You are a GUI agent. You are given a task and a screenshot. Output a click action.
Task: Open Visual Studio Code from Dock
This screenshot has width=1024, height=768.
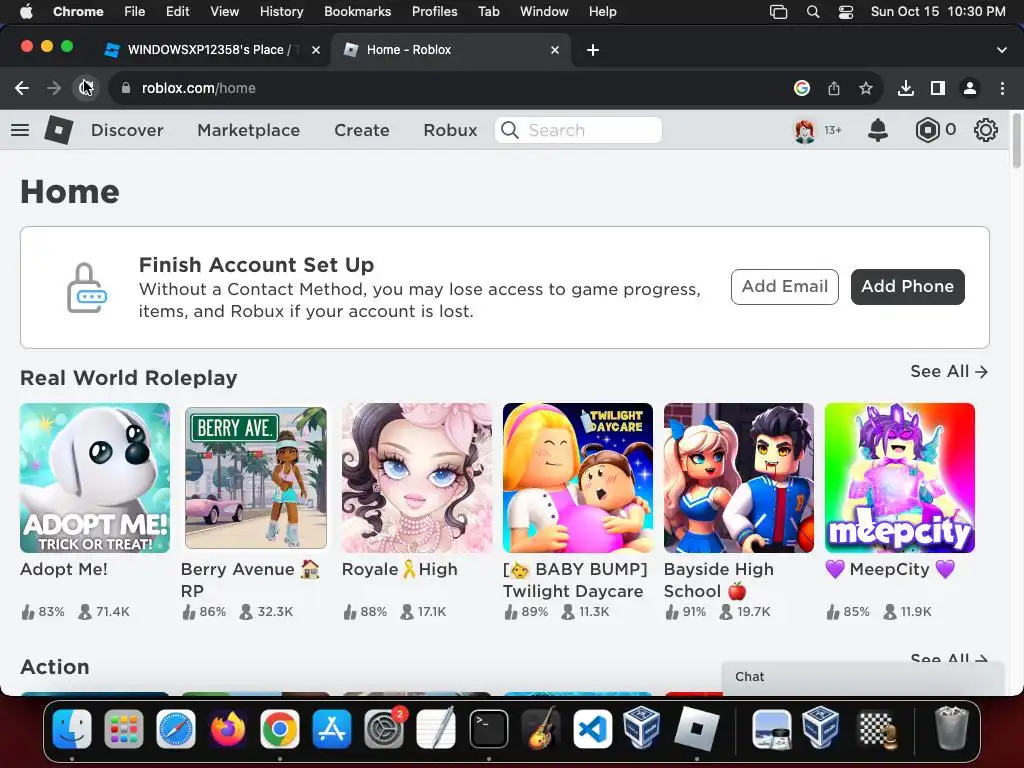(x=592, y=729)
